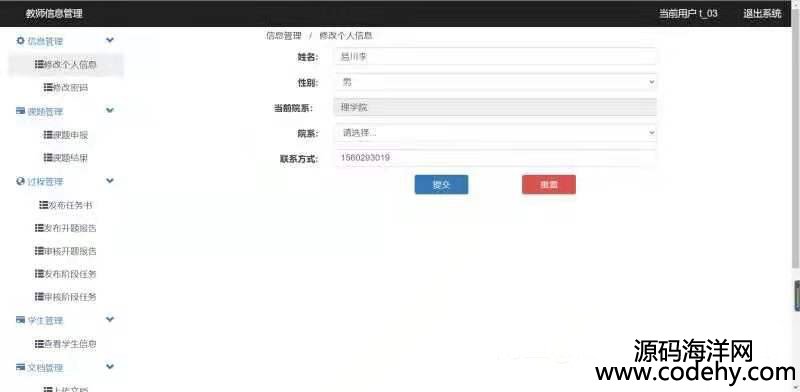Click the list icon of 审核开题报告
This screenshot has width=800, height=392.
pos(39,251)
